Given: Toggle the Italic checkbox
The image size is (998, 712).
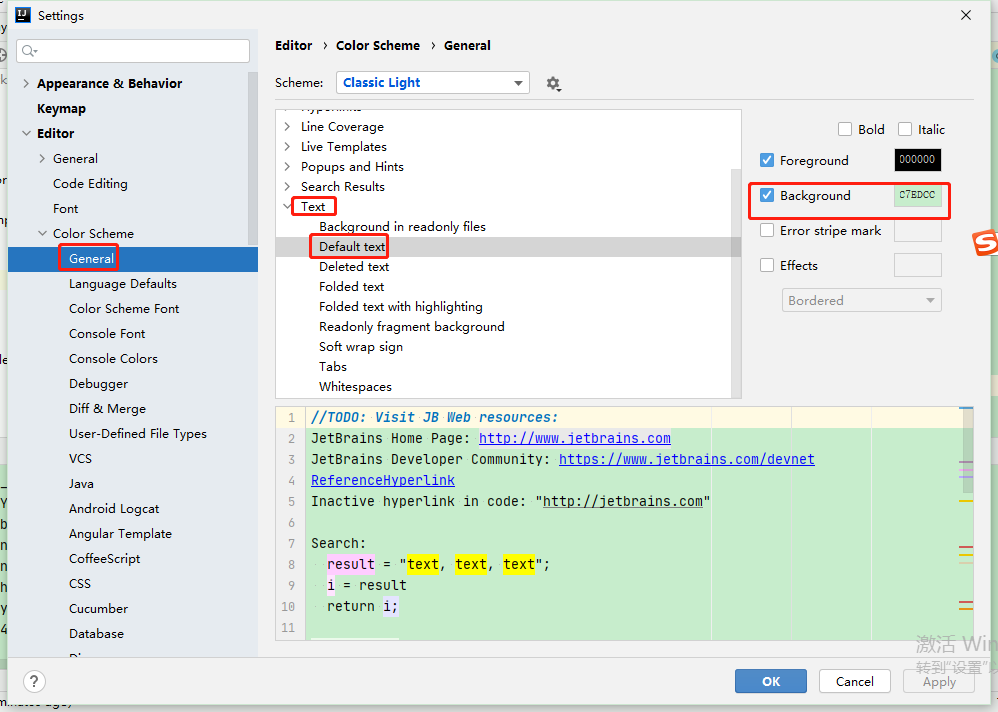Looking at the screenshot, I should (904, 129).
